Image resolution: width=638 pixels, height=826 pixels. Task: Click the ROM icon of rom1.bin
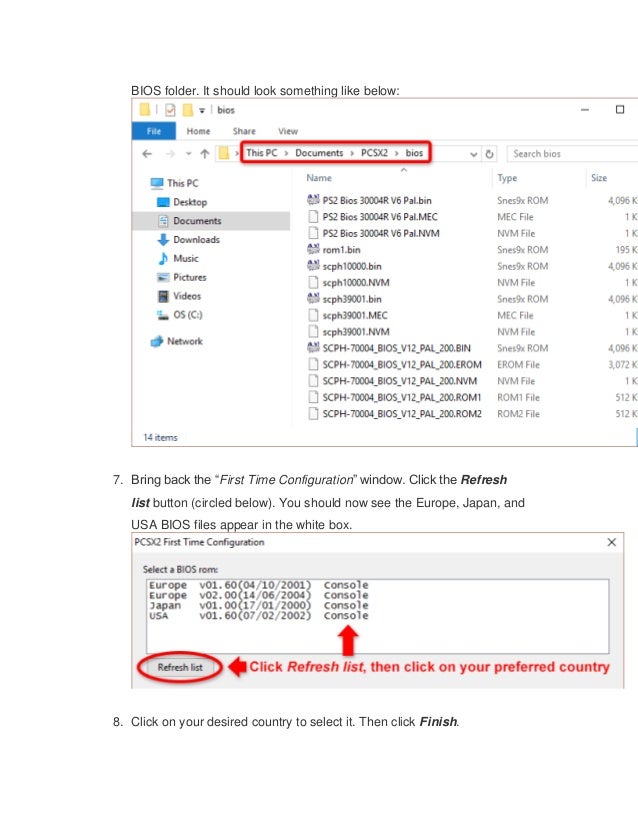point(313,249)
